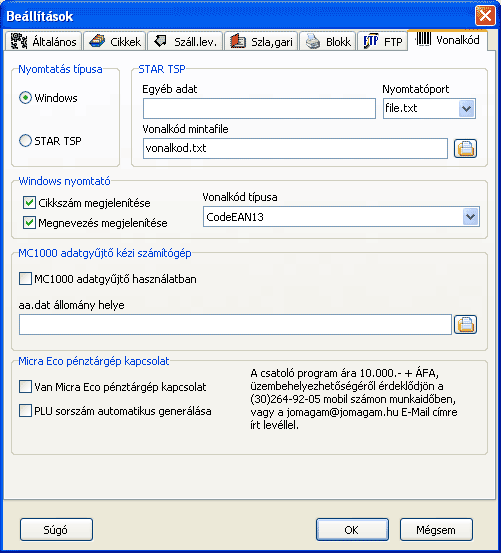501x553 pixels.
Task: Switch to the Vonalkód tab
Action: pos(447,40)
